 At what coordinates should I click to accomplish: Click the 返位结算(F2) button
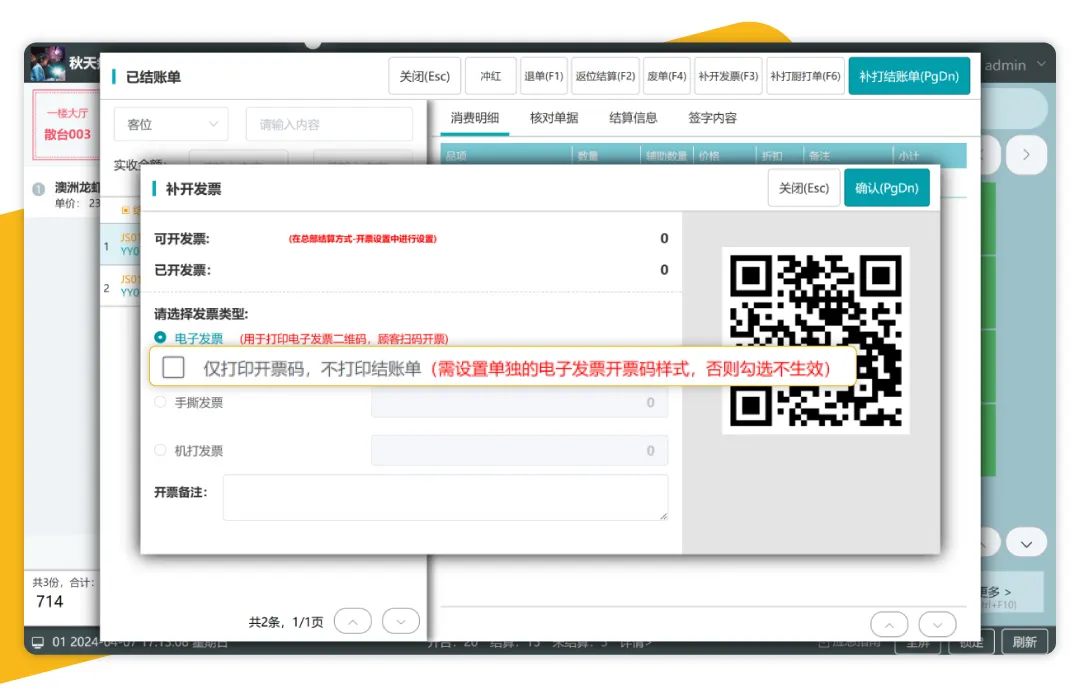point(605,76)
